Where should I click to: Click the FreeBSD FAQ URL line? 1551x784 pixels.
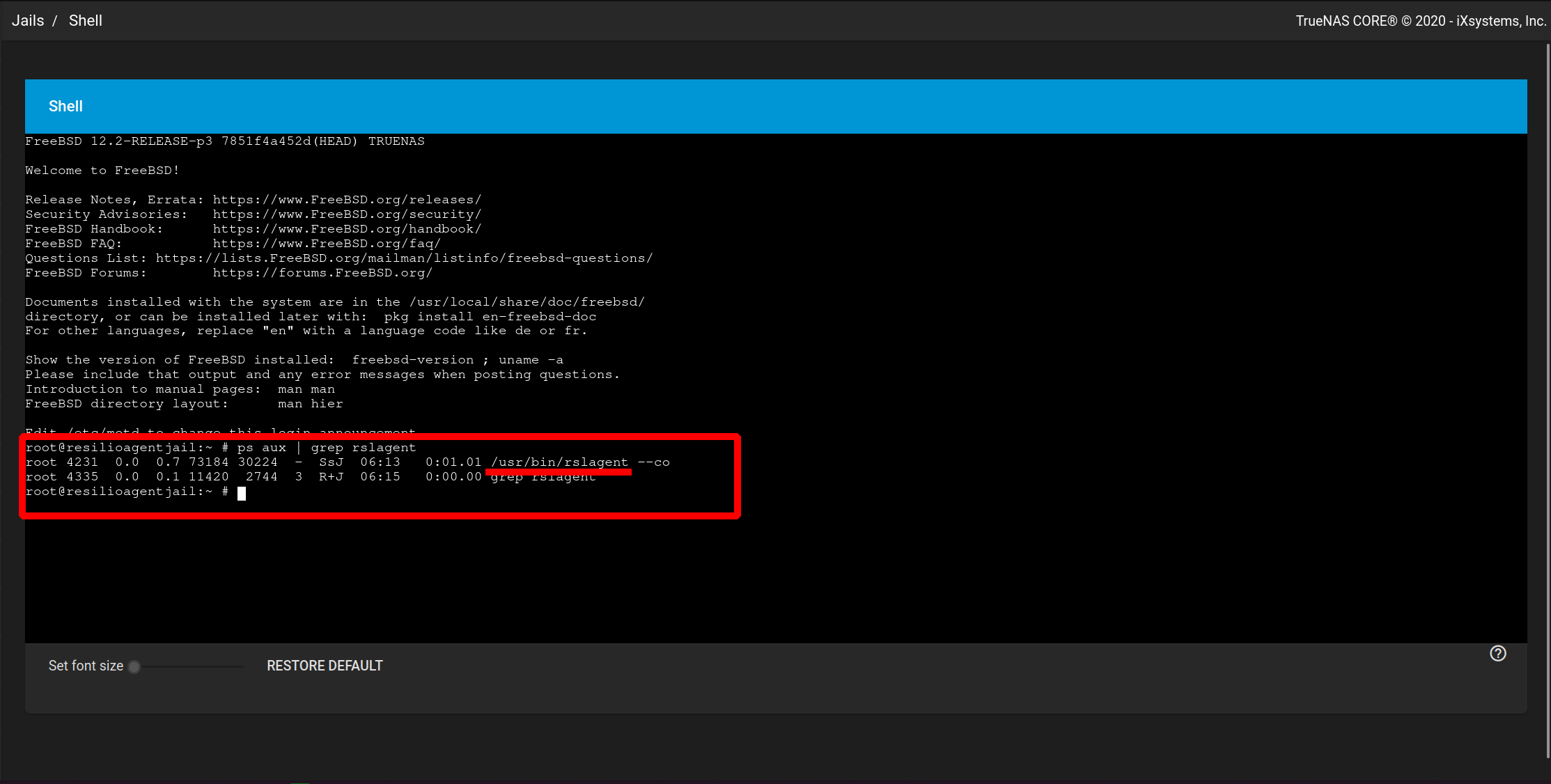point(327,244)
